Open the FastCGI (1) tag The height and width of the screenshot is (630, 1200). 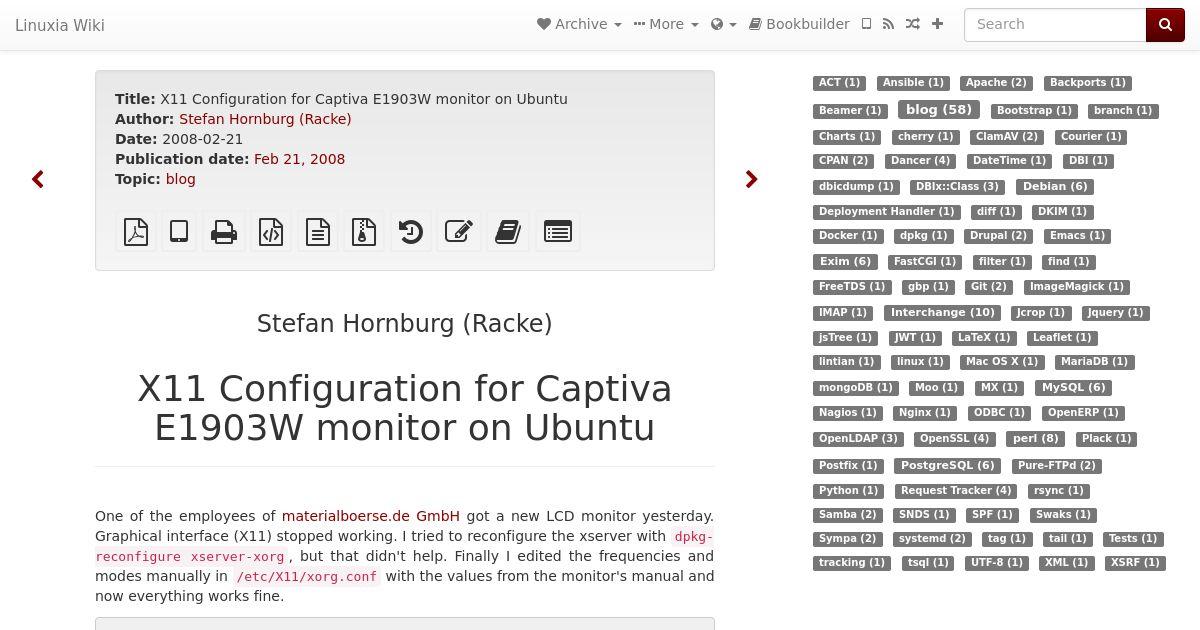(x=925, y=262)
